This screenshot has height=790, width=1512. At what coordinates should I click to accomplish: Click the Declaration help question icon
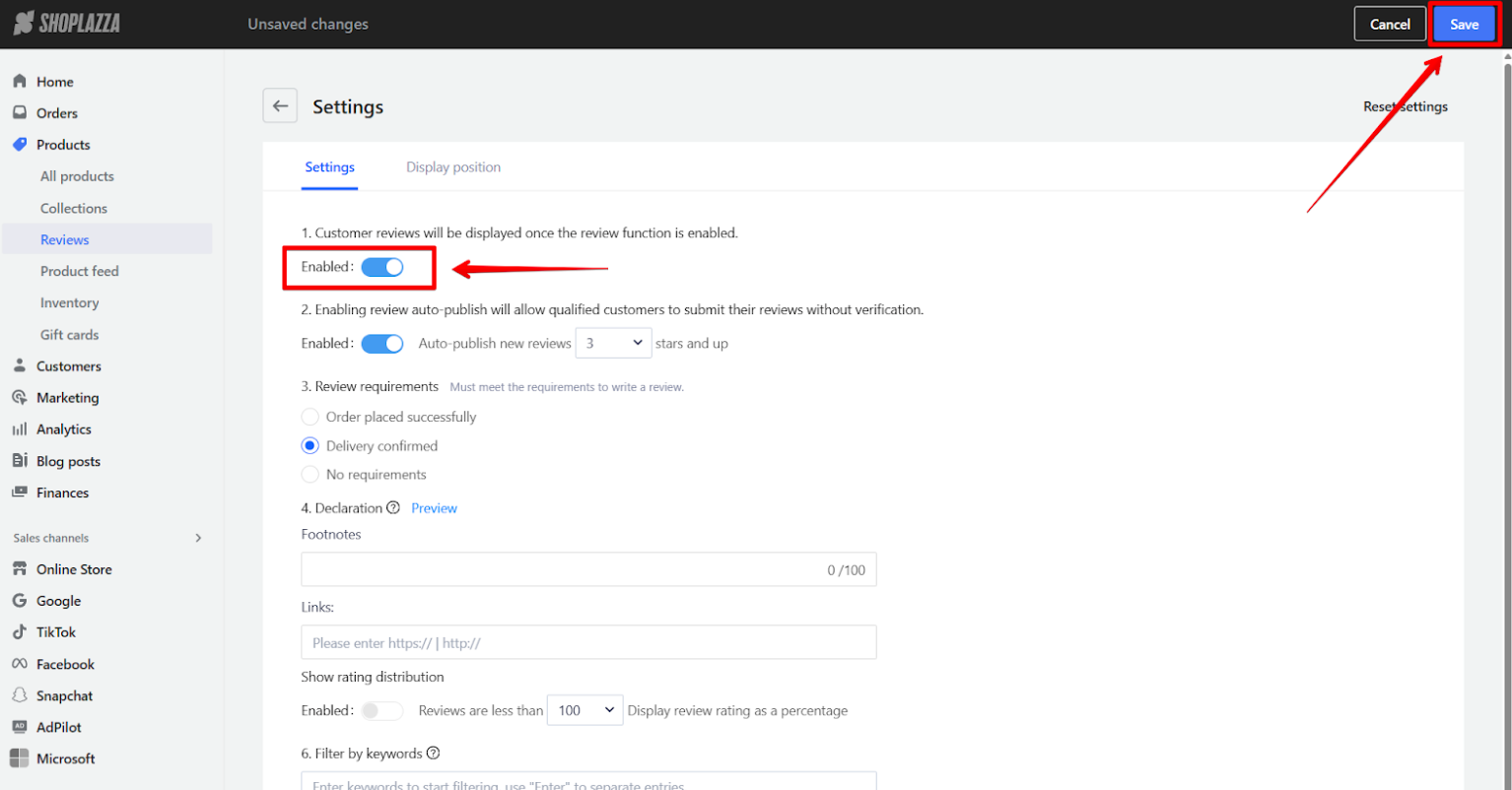(x=393, y=508)
